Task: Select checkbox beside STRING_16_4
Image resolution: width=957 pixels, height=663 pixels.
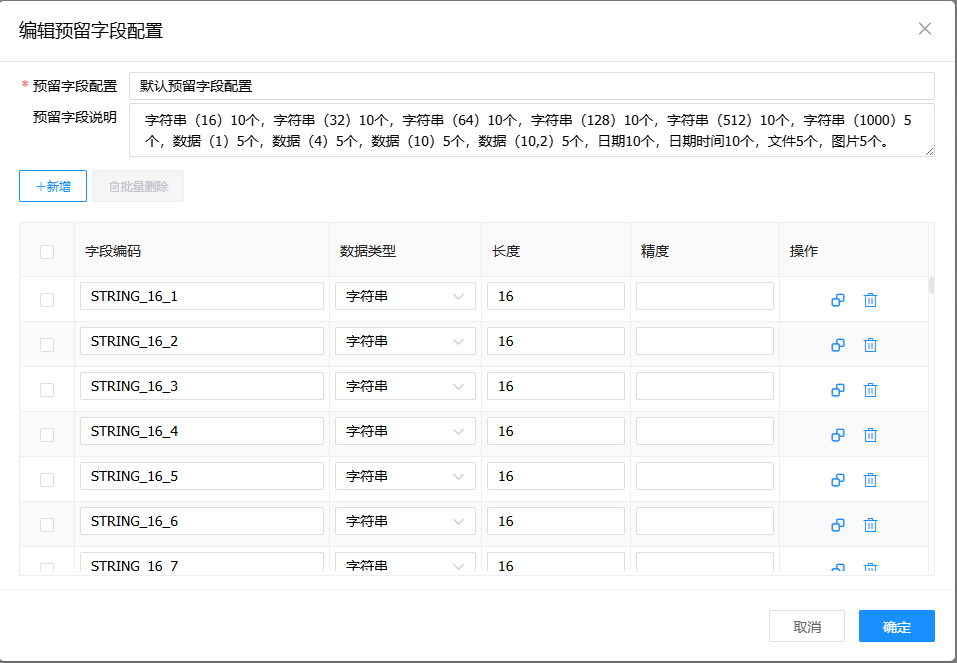Action: pyautogui.click(x=47, y=435)
